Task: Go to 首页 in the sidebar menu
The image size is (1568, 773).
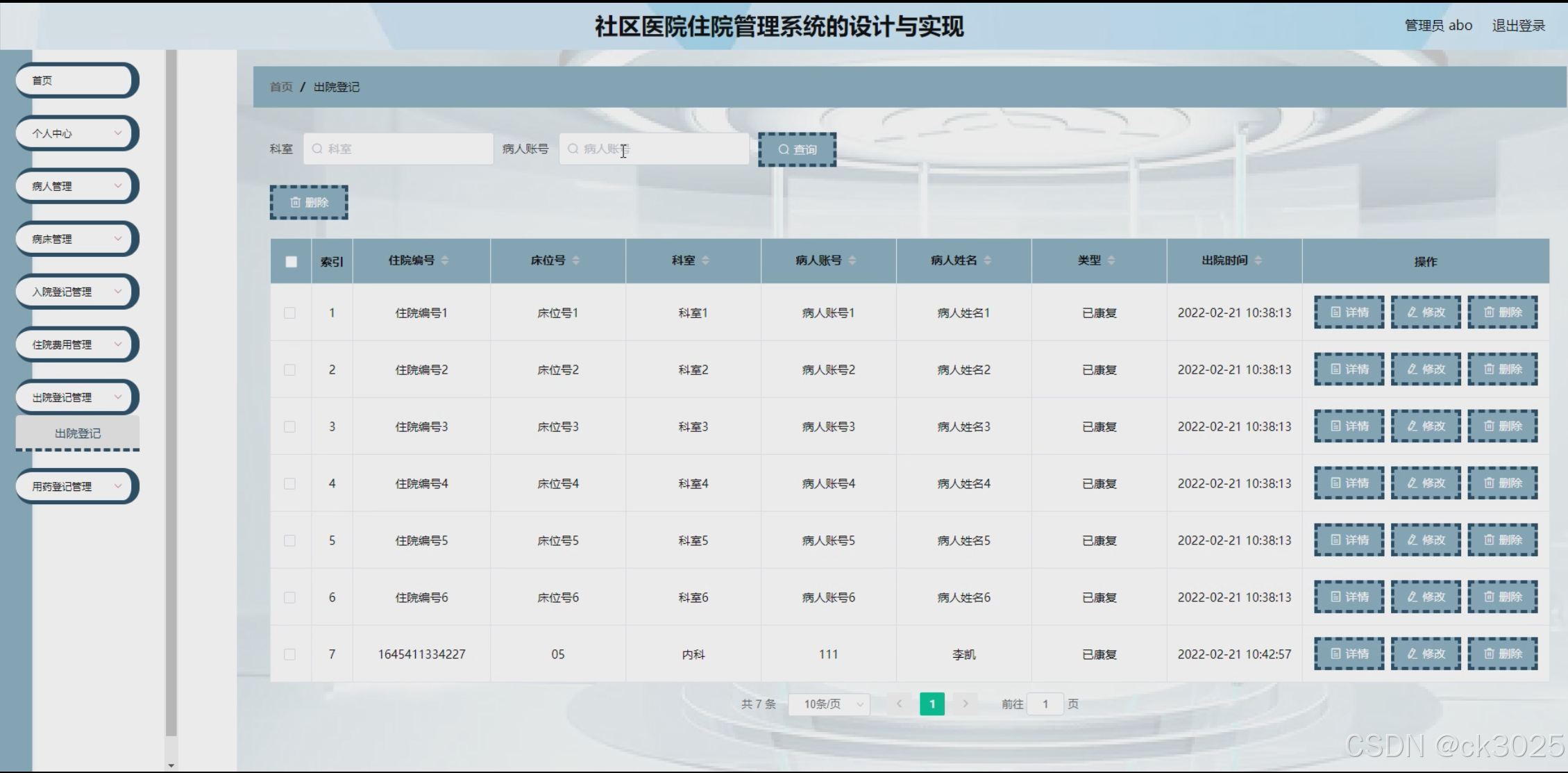Action: (75, 81)
